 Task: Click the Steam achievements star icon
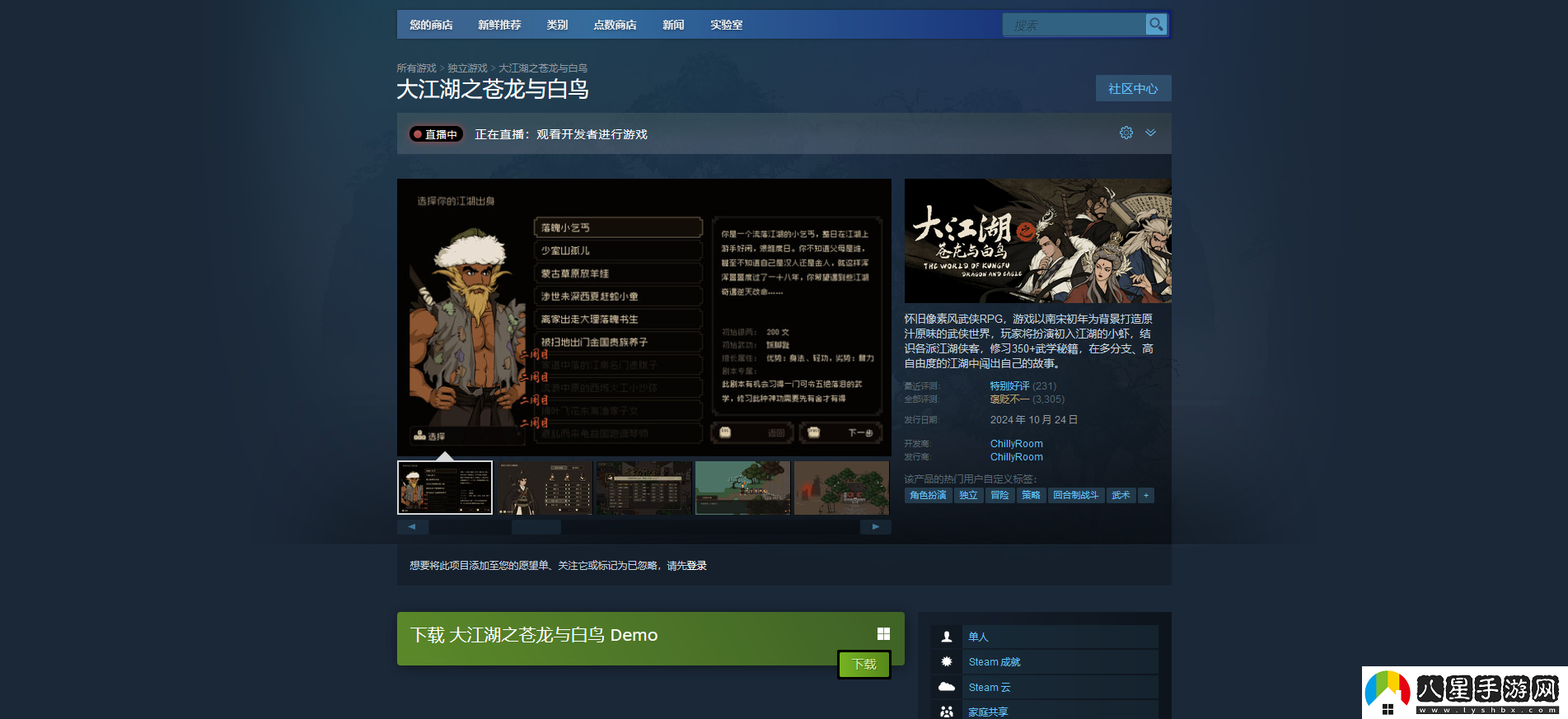click(x=947, y=661)
